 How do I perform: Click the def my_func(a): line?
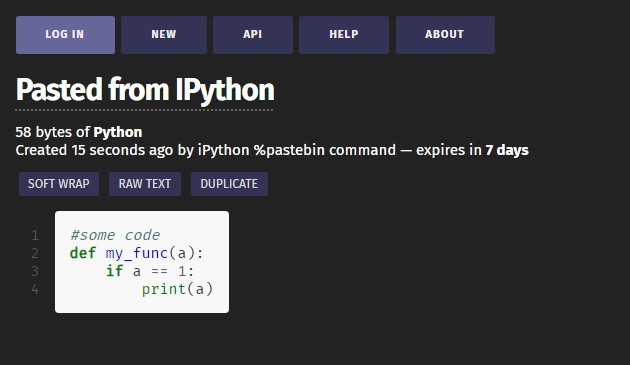click(x=137, y=253)
